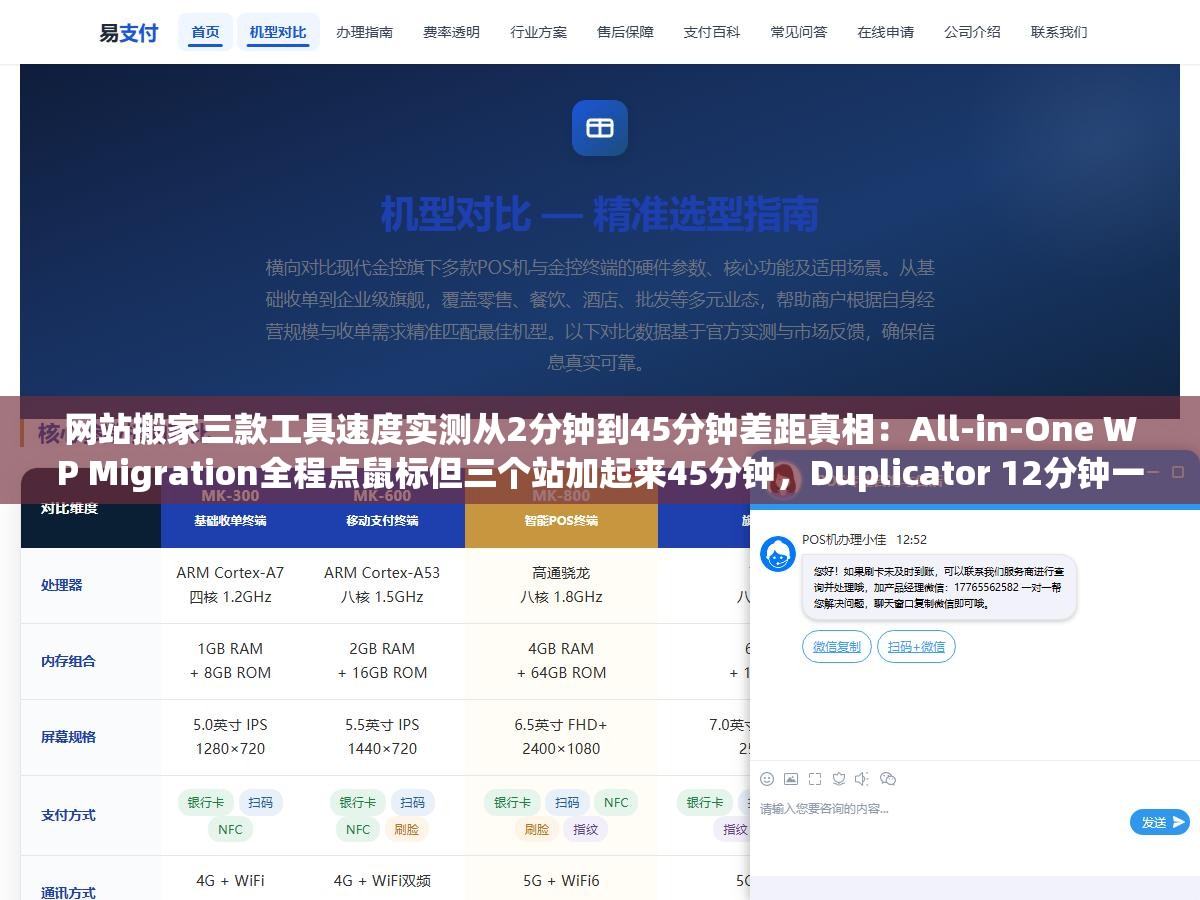Open the 联系我们 menu item
Screen dimensions: 1200x900
(x=1061, y=32)
